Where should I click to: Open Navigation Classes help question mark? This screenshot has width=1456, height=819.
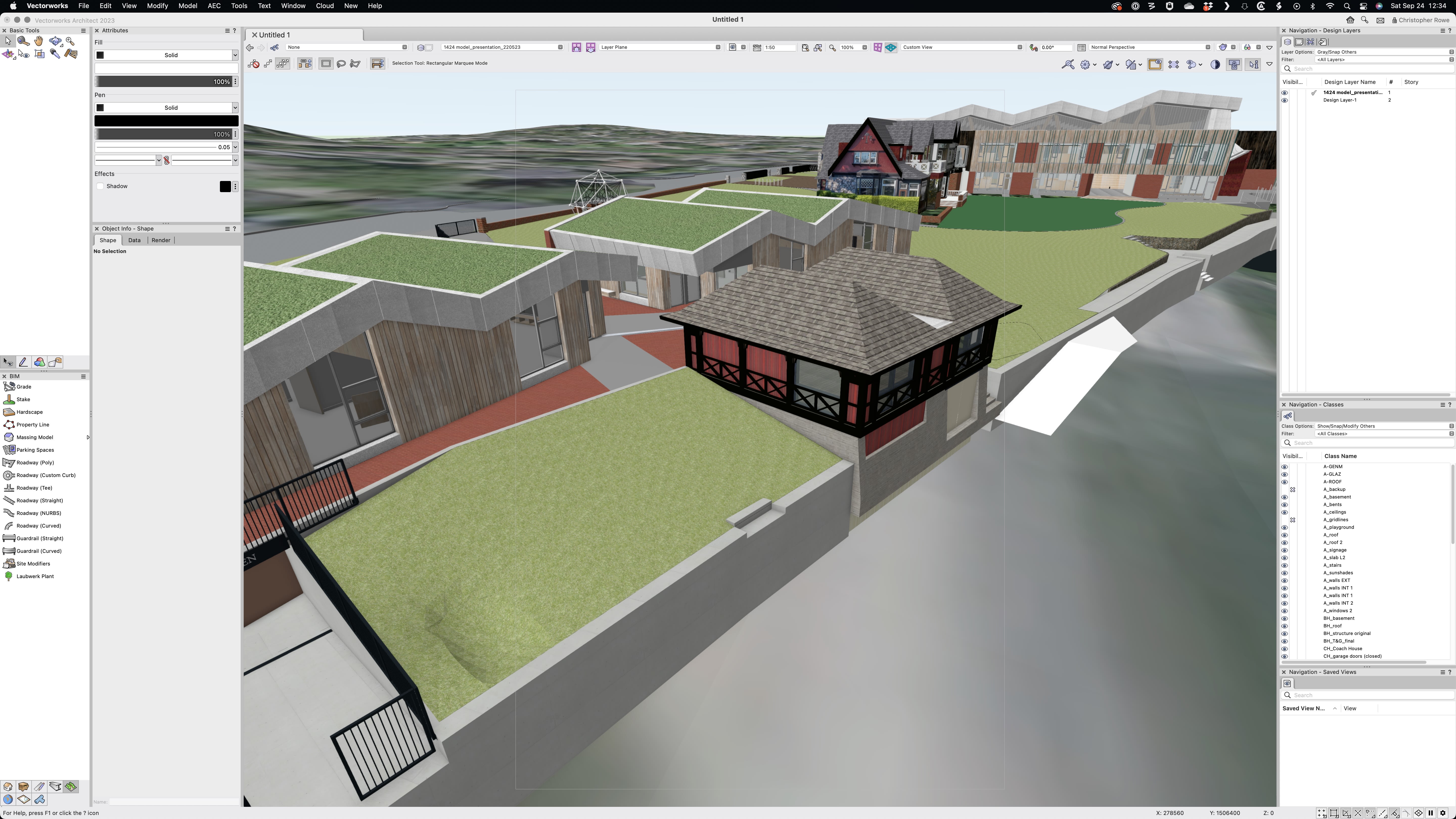click(1450, 404)
